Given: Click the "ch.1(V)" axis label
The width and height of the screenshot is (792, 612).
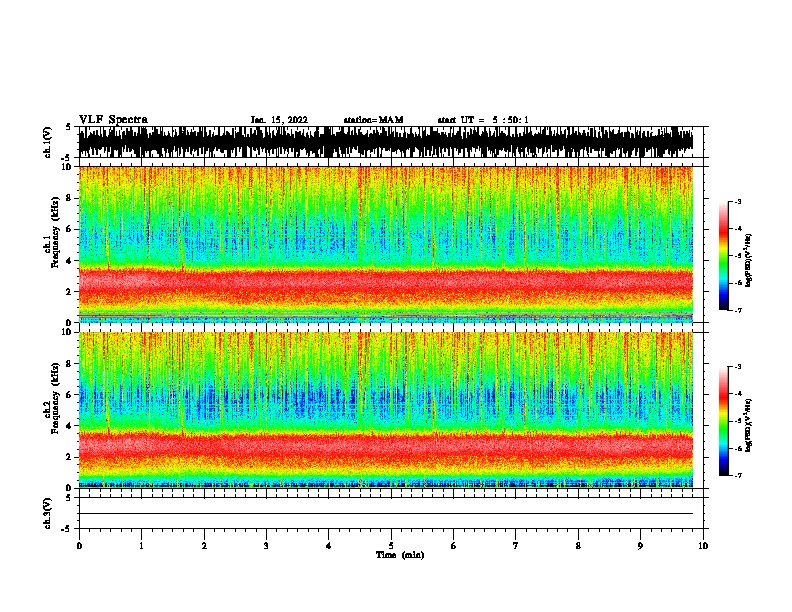Looking at the screenshot, I should (x=48, y=142).
